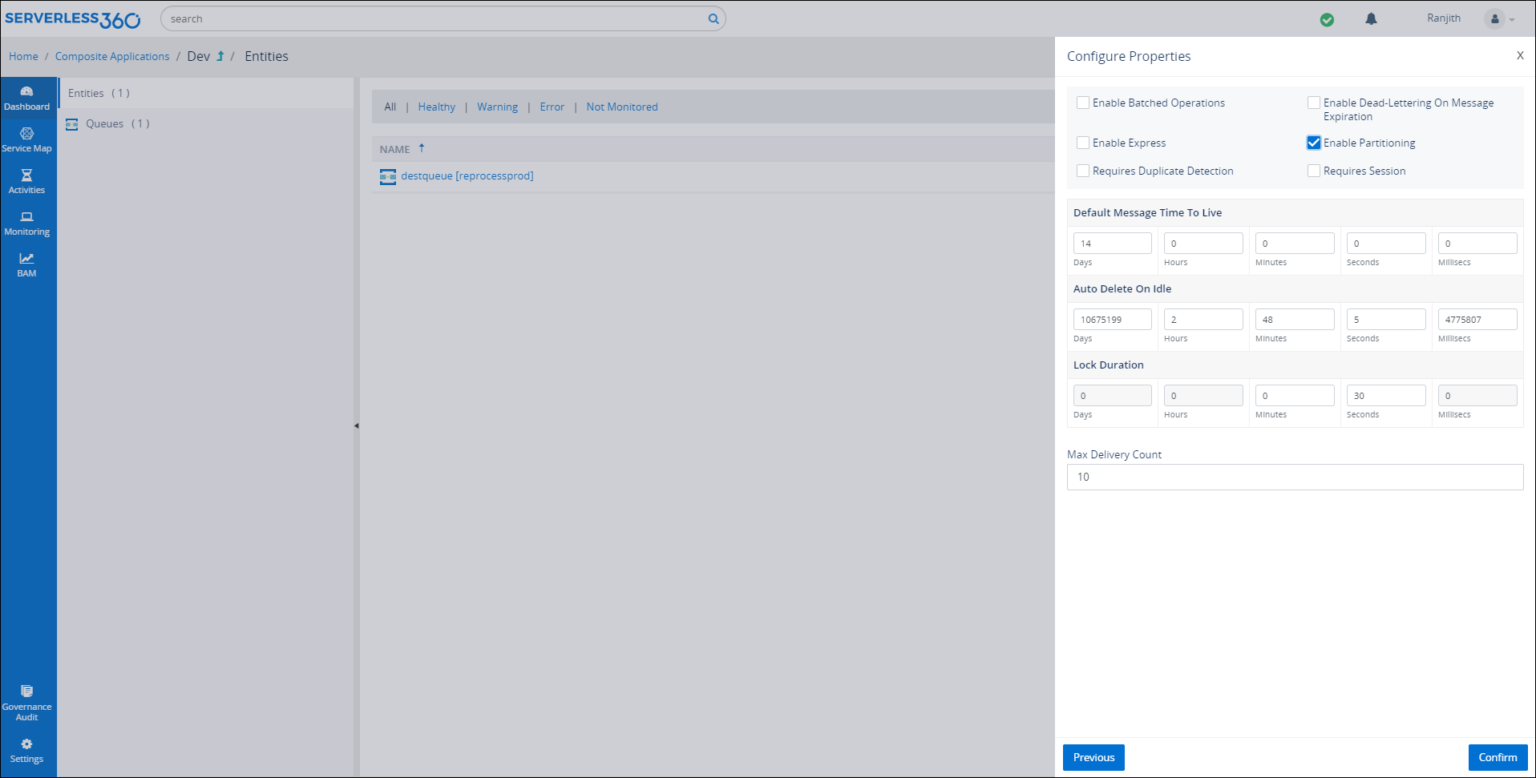
Task: Select the Not Monitored filter
Action: [621, 106]
